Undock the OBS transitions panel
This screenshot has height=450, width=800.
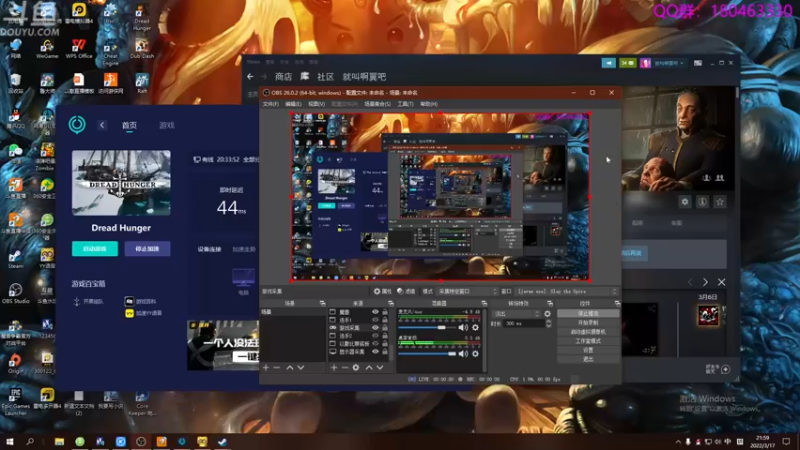(550, 303)
